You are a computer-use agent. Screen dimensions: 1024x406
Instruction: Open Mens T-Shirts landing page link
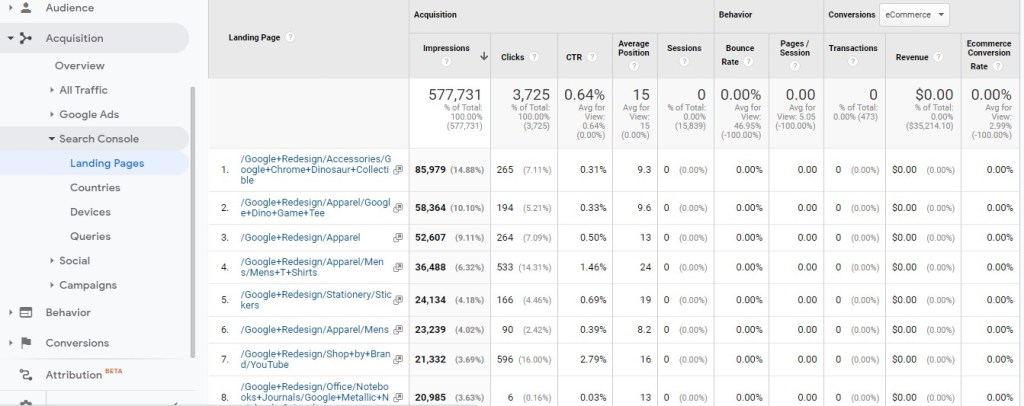pos(312,267)
